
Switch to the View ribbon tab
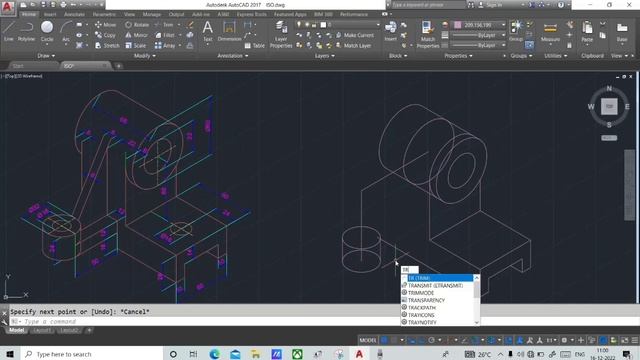(x=129, y=14)
